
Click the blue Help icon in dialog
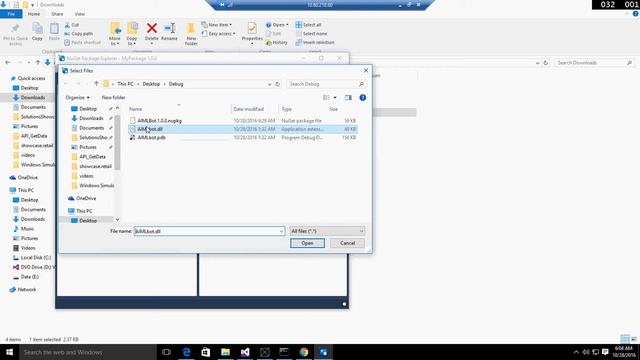click(362, 98)
